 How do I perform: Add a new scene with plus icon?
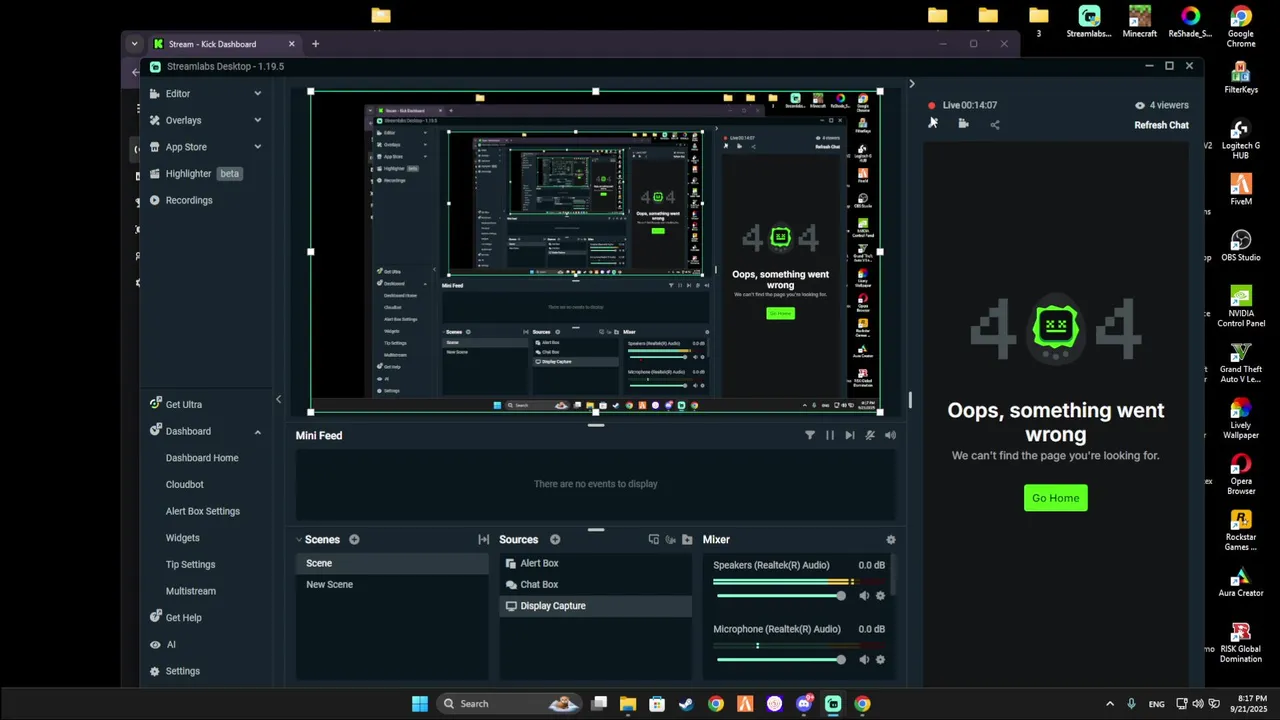[354, 539]
